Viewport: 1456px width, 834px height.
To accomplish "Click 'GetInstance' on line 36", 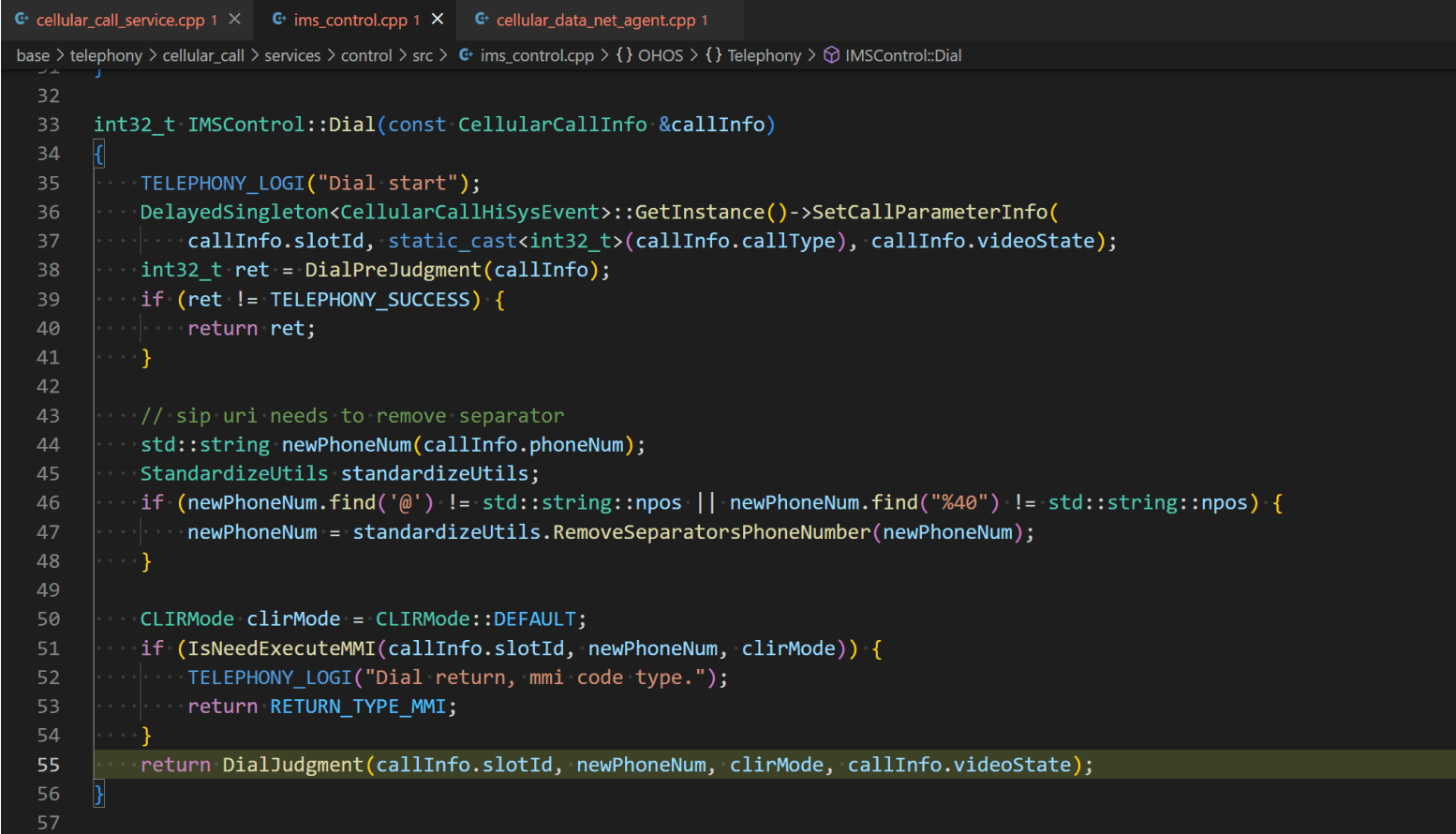I will pyautogui.click(x=700, y=212).
